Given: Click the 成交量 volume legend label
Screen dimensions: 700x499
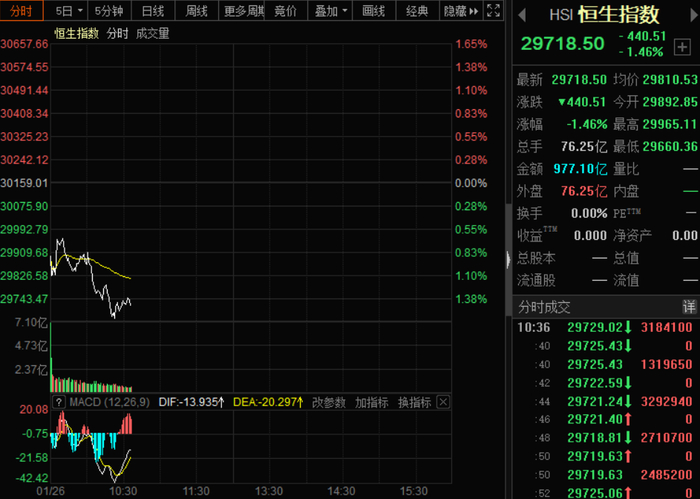Looking at the screenshot, I should 152,33.
